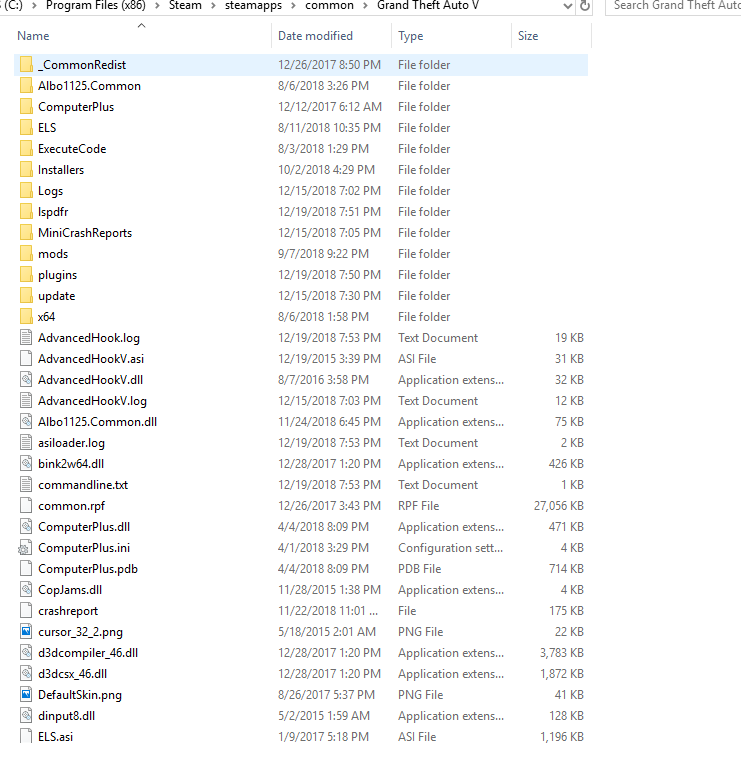Select the ComputerPlus.pdb file icon
741x762 pixels.
point(26,569)
